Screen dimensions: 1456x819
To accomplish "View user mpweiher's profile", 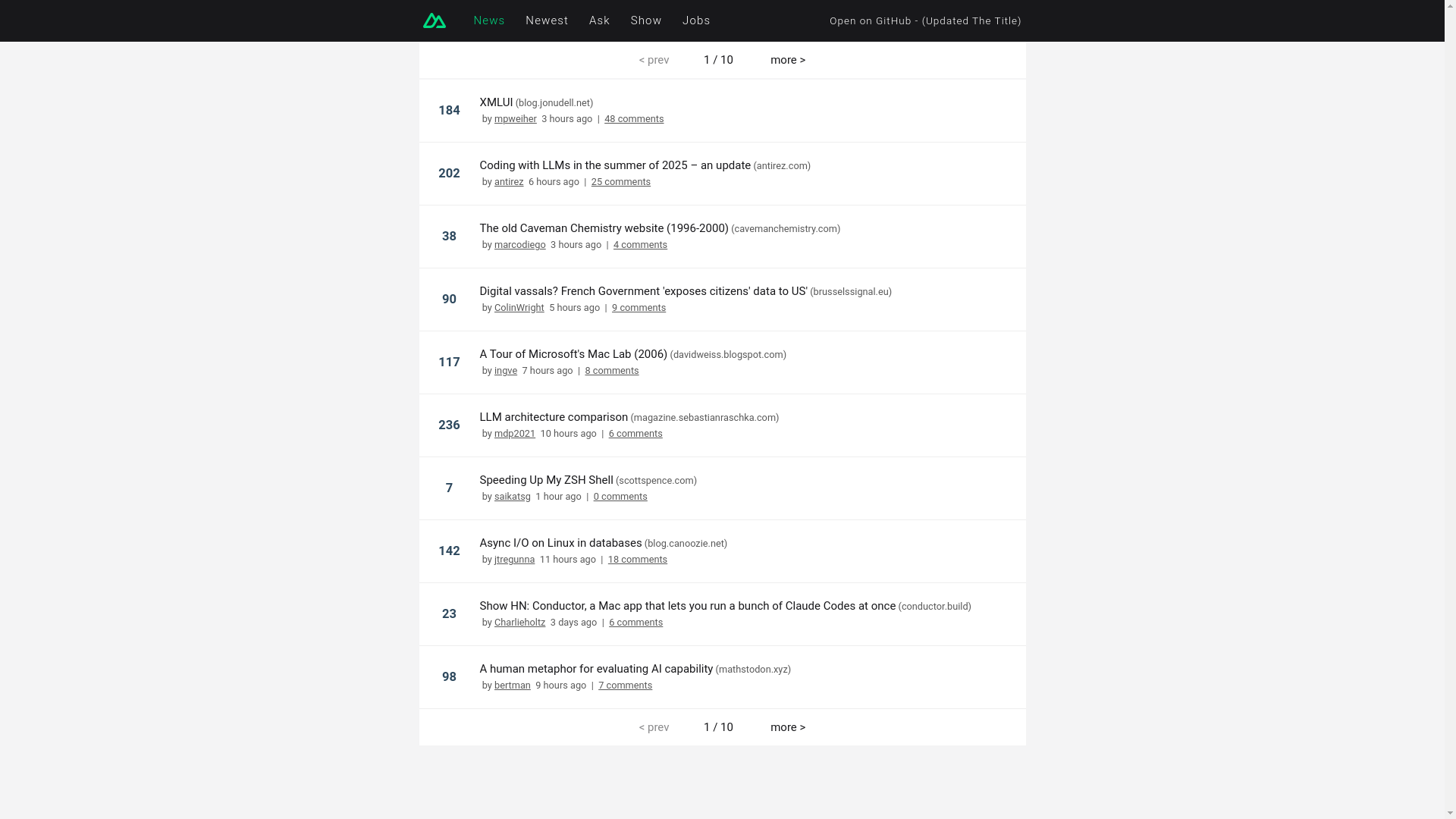I will point(516,119).
